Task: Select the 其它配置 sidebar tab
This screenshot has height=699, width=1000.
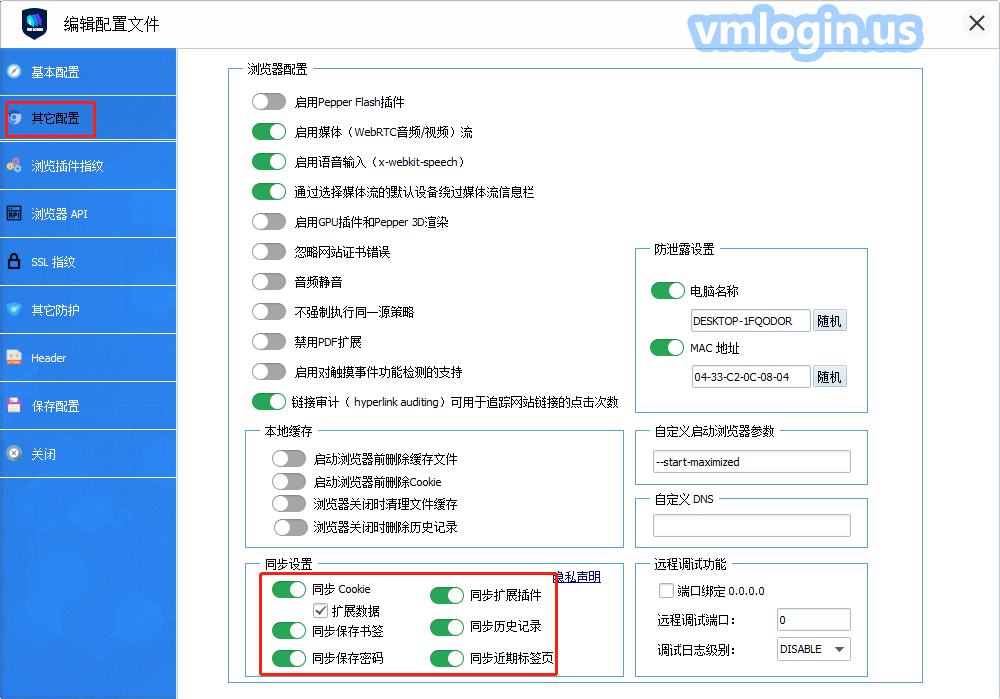Action: pyautogui.click(x=55, y=119)
